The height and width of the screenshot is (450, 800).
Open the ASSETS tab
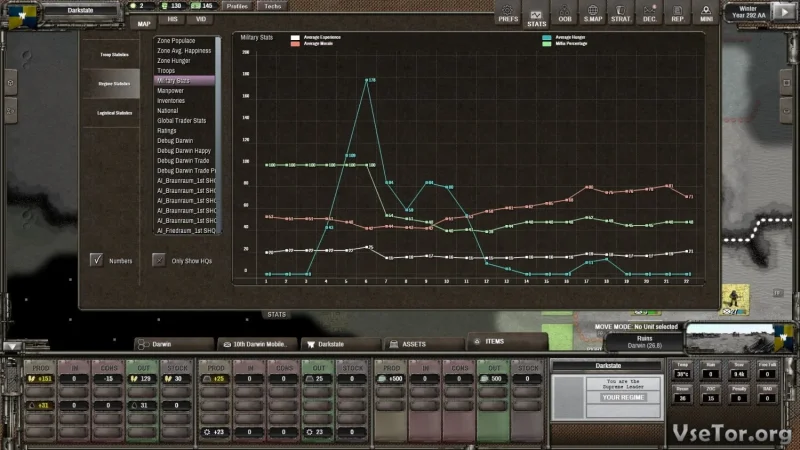point(413,343)
